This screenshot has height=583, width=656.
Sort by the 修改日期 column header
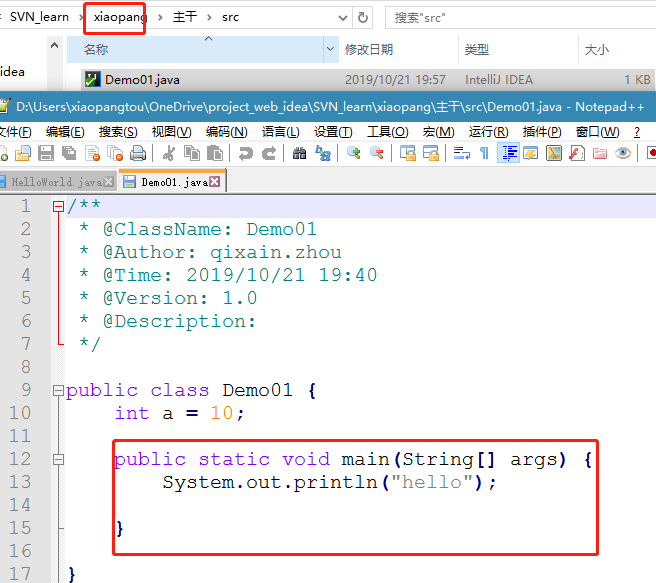tap(398, 49)
